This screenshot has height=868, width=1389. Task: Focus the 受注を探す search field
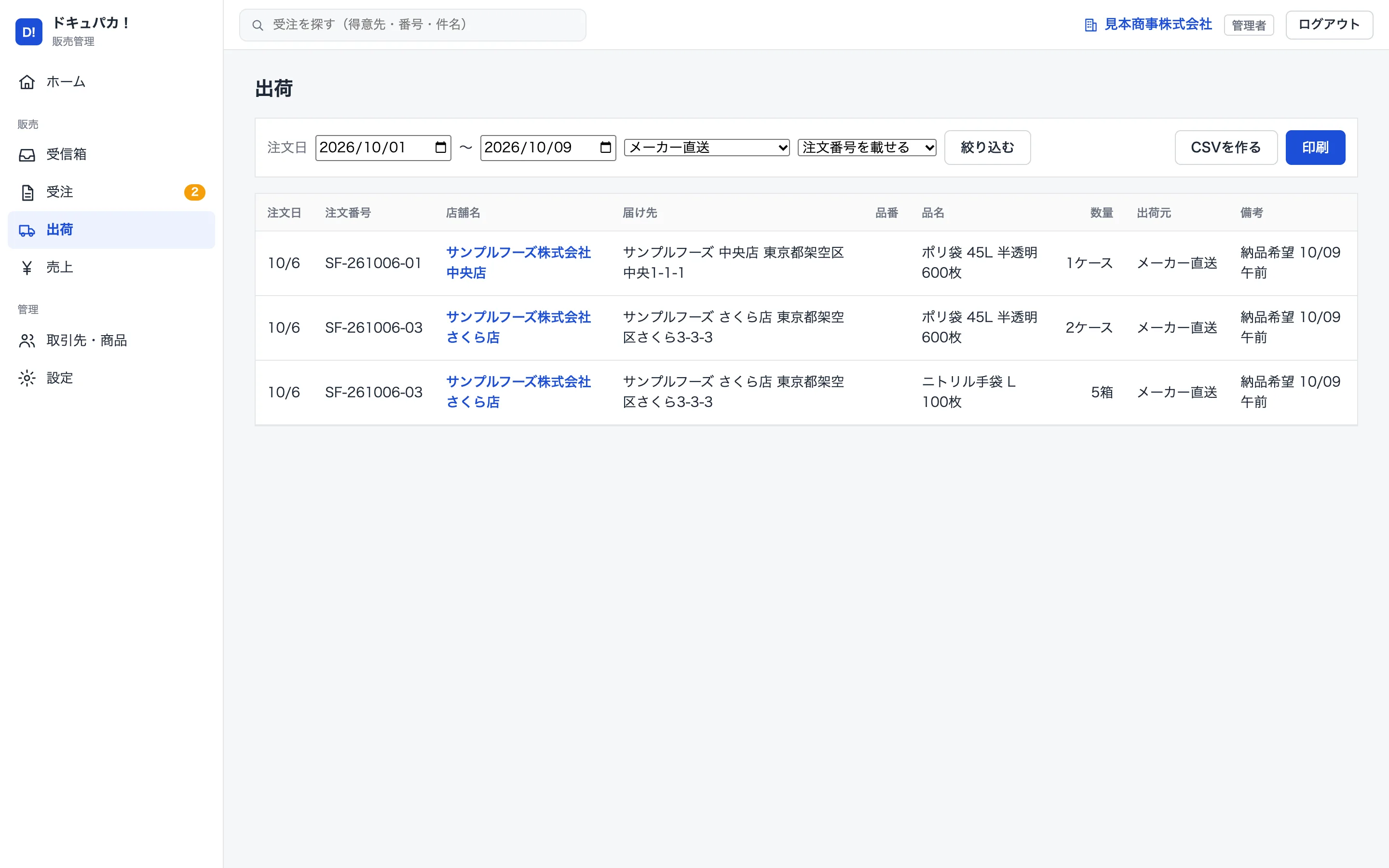pyautogui.click(x=413, y=25)
